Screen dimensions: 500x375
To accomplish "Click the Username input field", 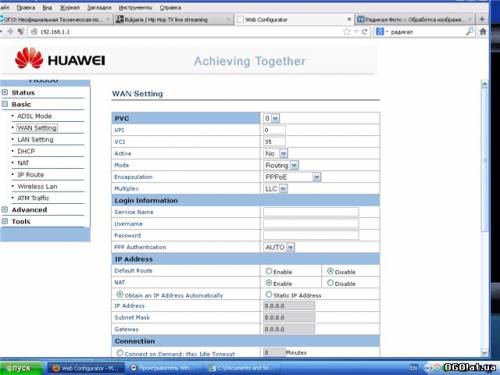I will 311,224.
